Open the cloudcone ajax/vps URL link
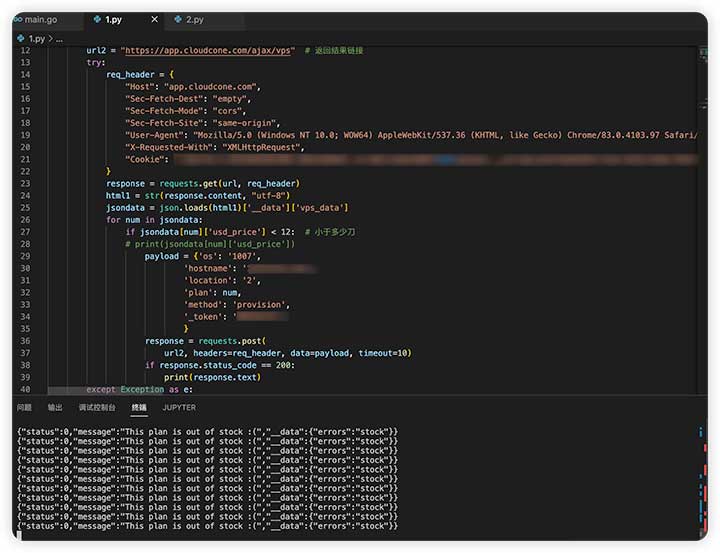This screenshot has height=553, width=720. (x=208, y=51)
